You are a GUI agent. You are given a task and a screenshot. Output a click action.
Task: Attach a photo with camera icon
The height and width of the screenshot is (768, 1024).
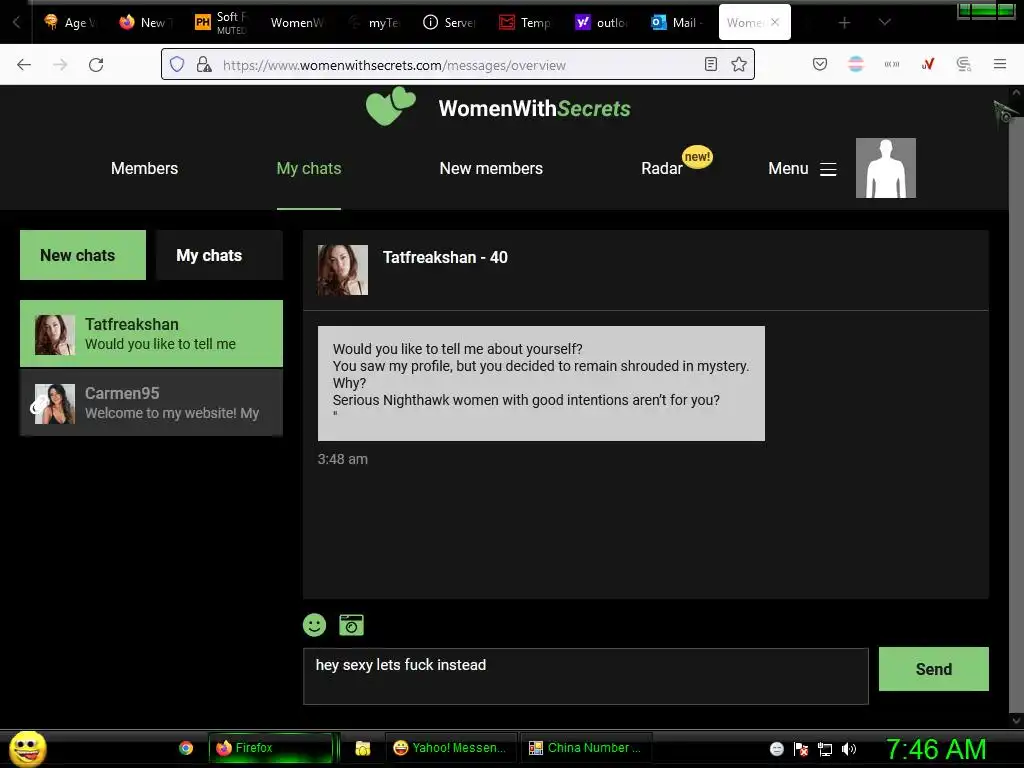[x=351, y=625]
